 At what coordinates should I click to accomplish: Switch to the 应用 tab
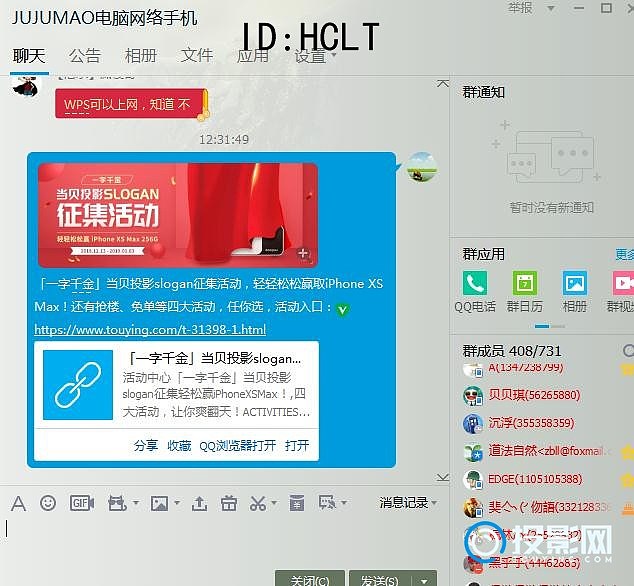point(253,56)
